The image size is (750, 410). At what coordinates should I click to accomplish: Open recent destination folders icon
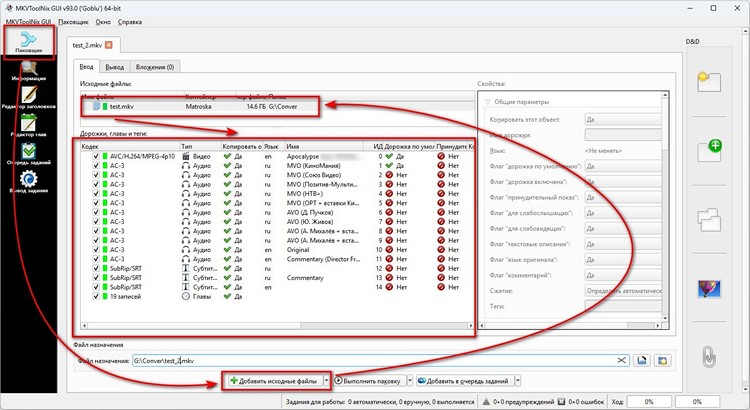tap(662, 361)
